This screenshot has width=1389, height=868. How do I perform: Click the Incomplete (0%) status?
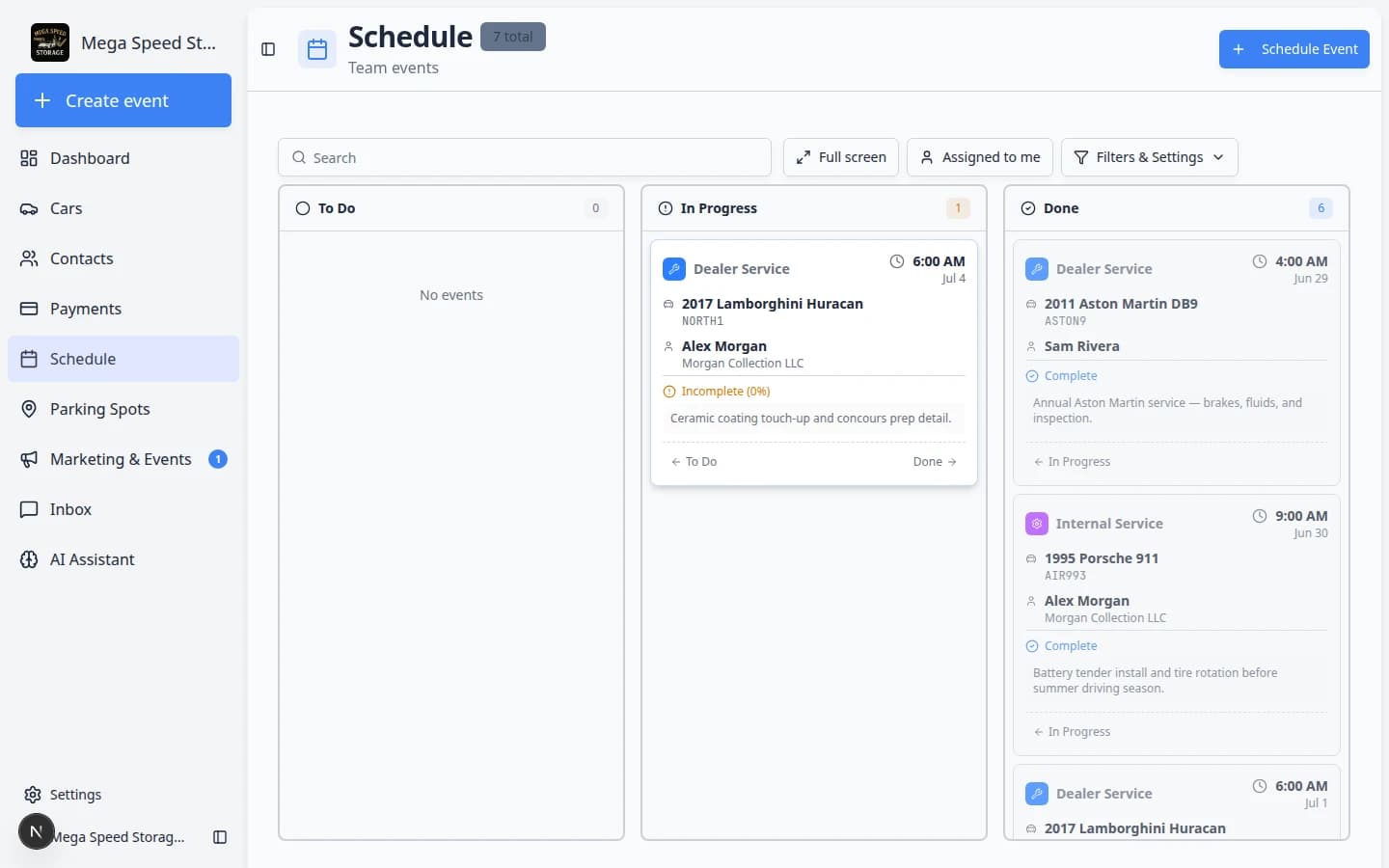coord(717,392)
